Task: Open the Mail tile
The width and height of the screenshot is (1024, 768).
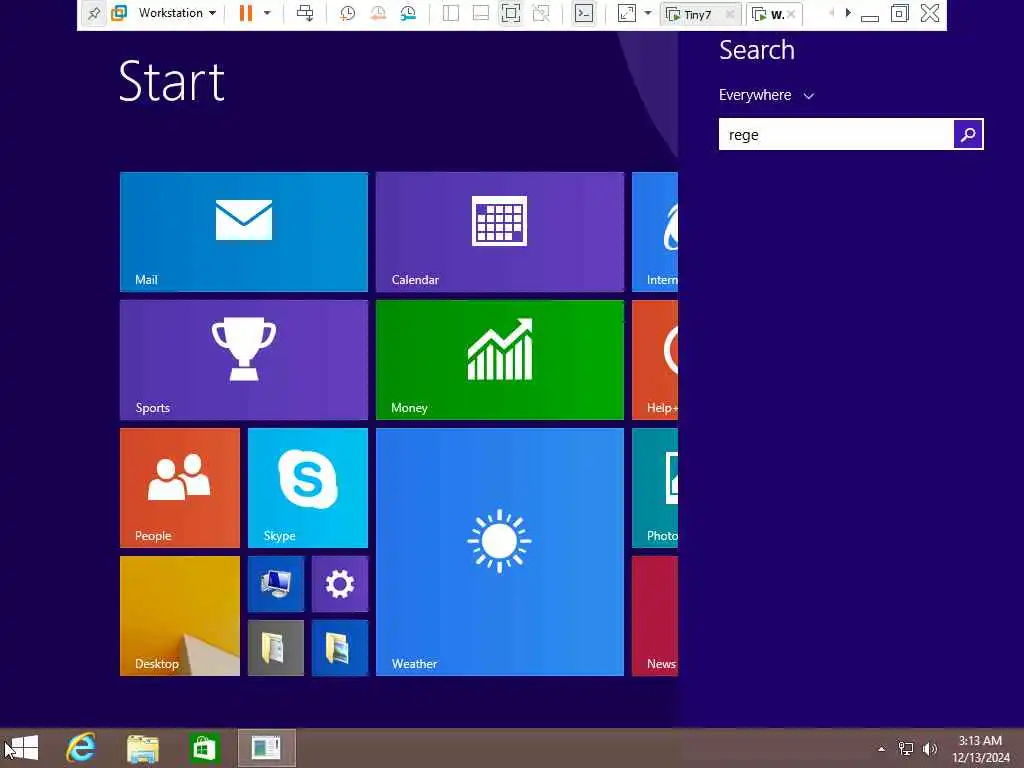Action: (x=244, y=232)
